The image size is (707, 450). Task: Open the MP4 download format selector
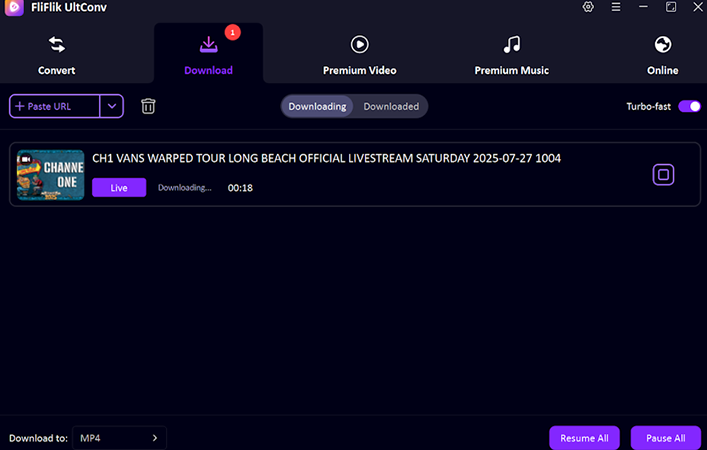119,438
